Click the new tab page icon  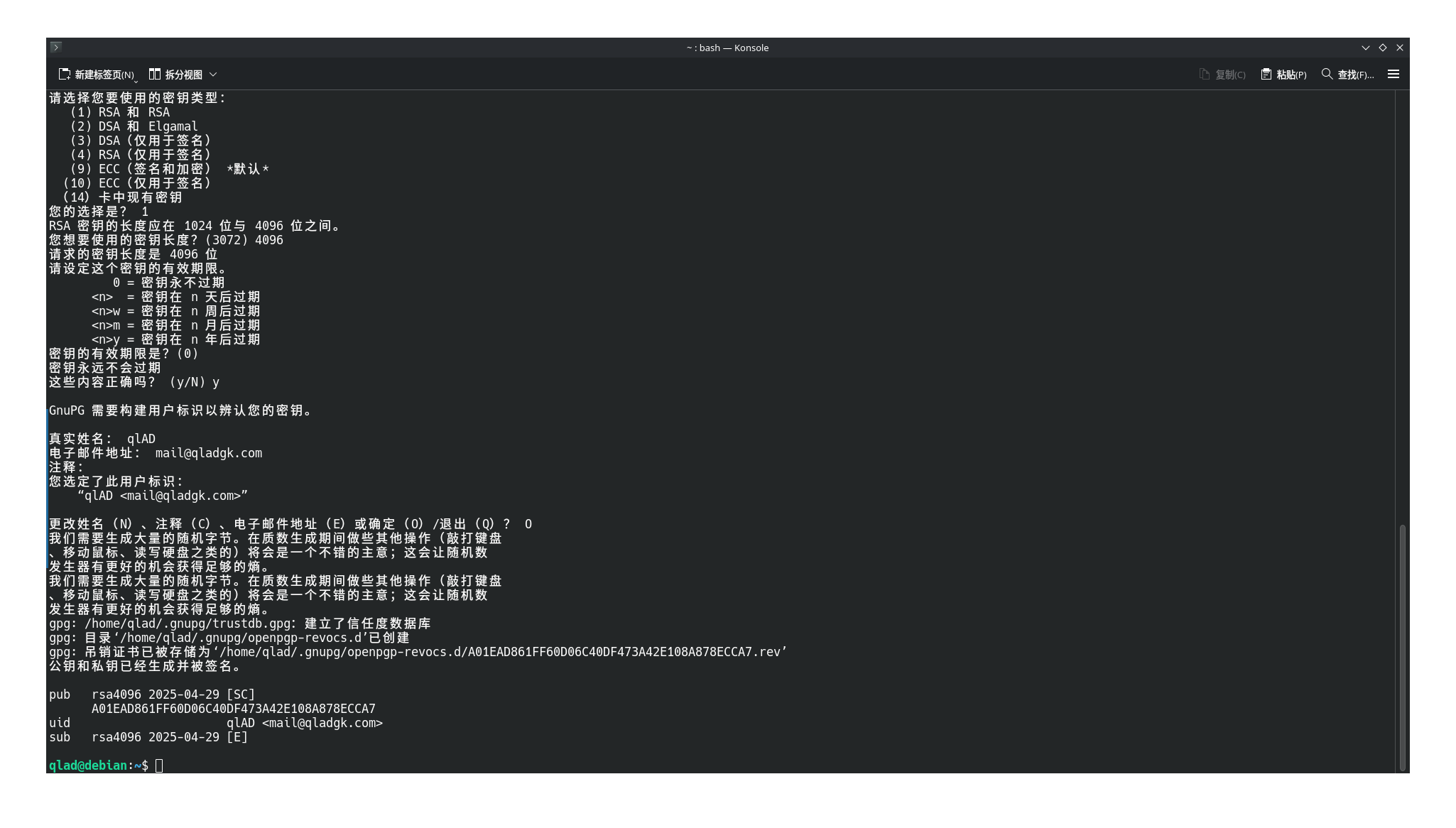[x=64, y=74]
